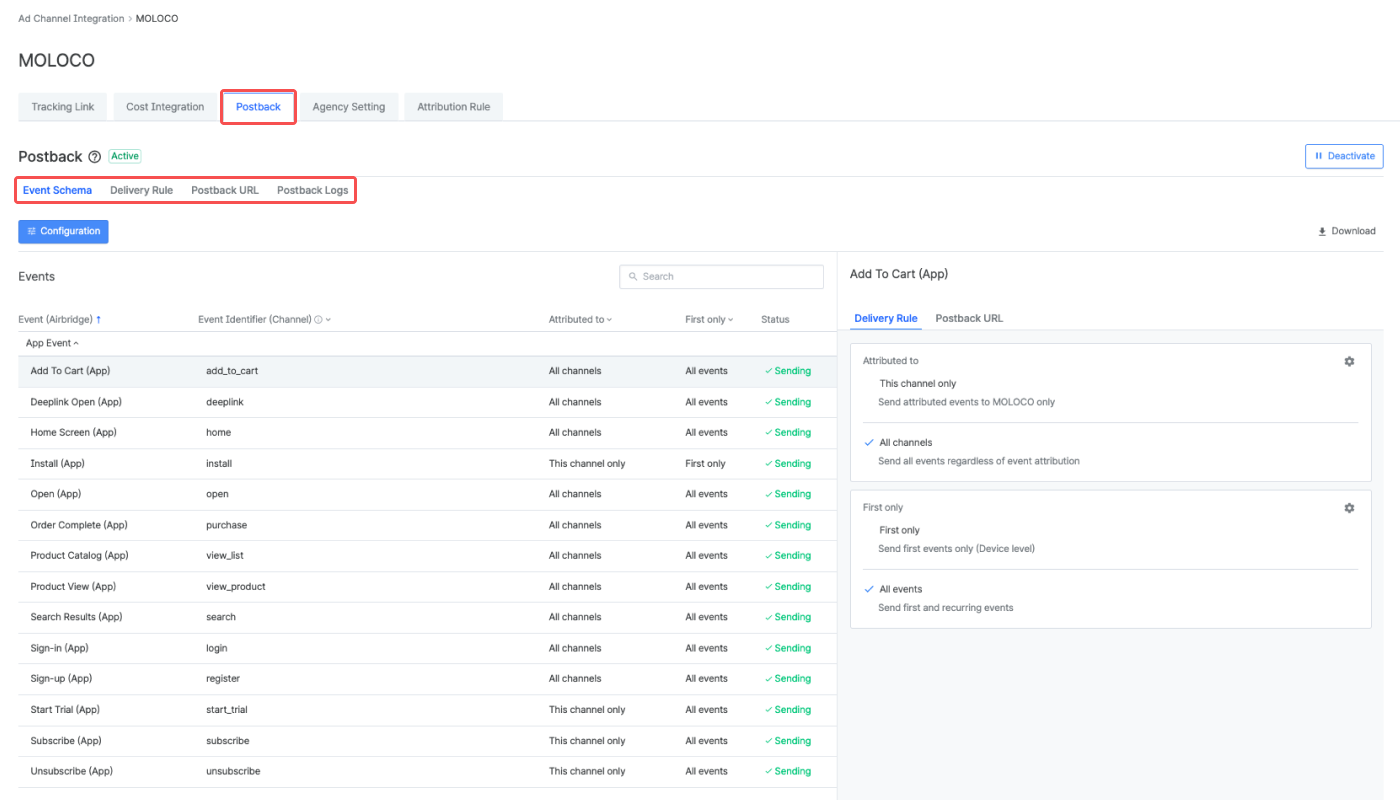Viewport: 1400px width, 800px height.
Task: Open the Delivery Rule sub-tab under Postback
Action: point(141,190)
